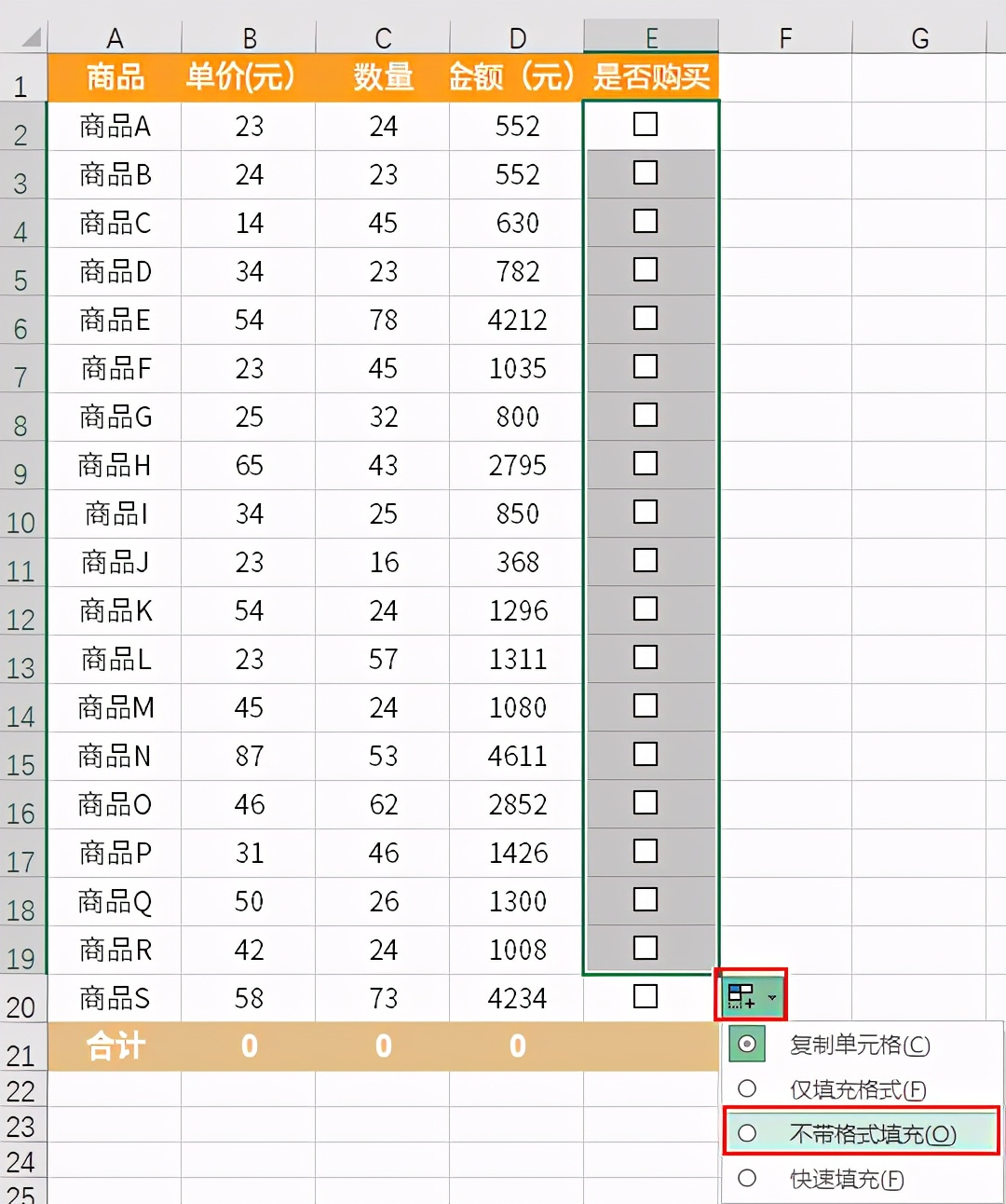Select the total unit price cell in column B
This screenshot has width=1006, height=1204.
point(249,1047)
